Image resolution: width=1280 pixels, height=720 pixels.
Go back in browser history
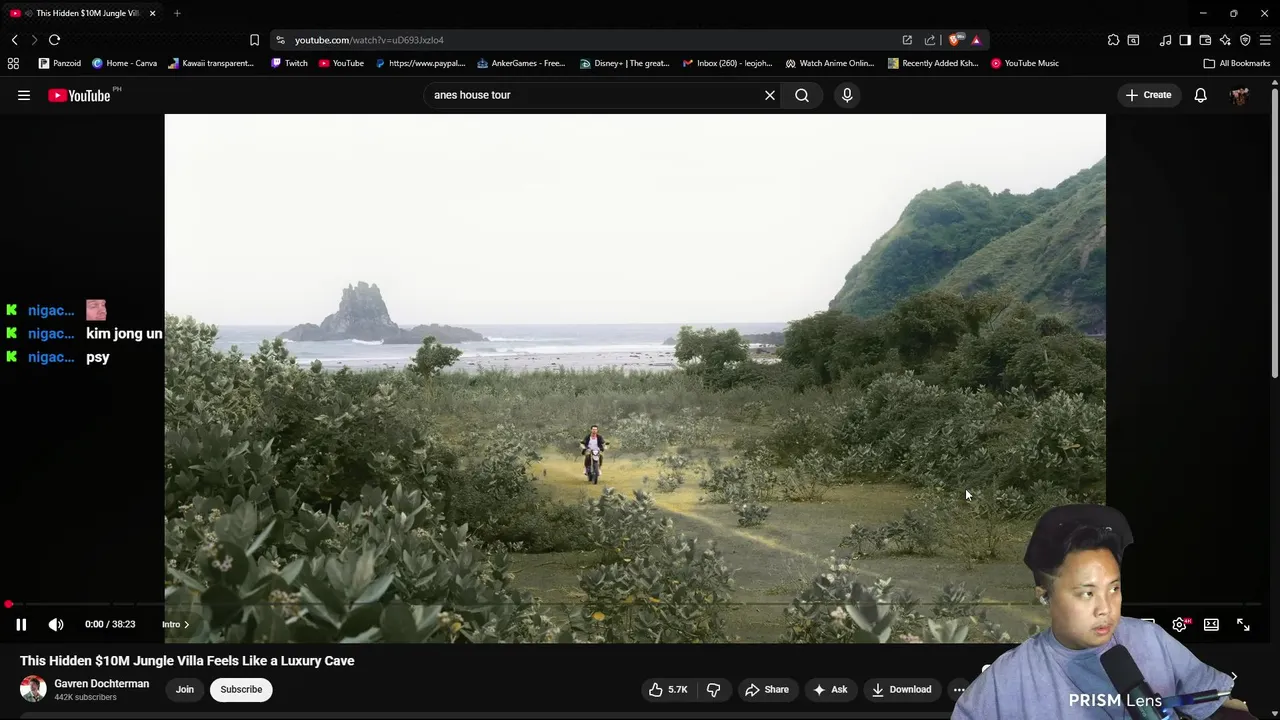pos(14,40)
